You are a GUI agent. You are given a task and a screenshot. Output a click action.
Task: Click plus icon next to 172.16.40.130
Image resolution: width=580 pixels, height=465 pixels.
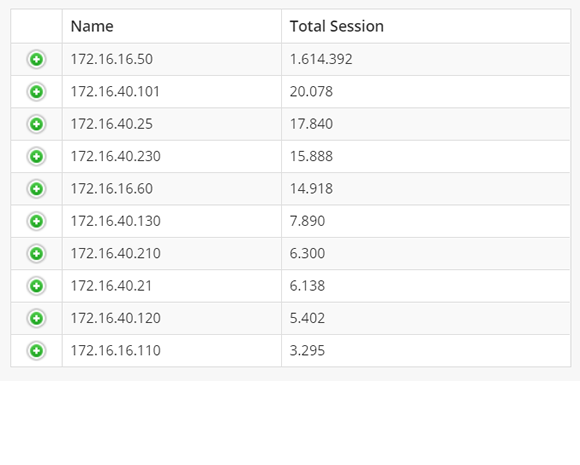point(36,221)
